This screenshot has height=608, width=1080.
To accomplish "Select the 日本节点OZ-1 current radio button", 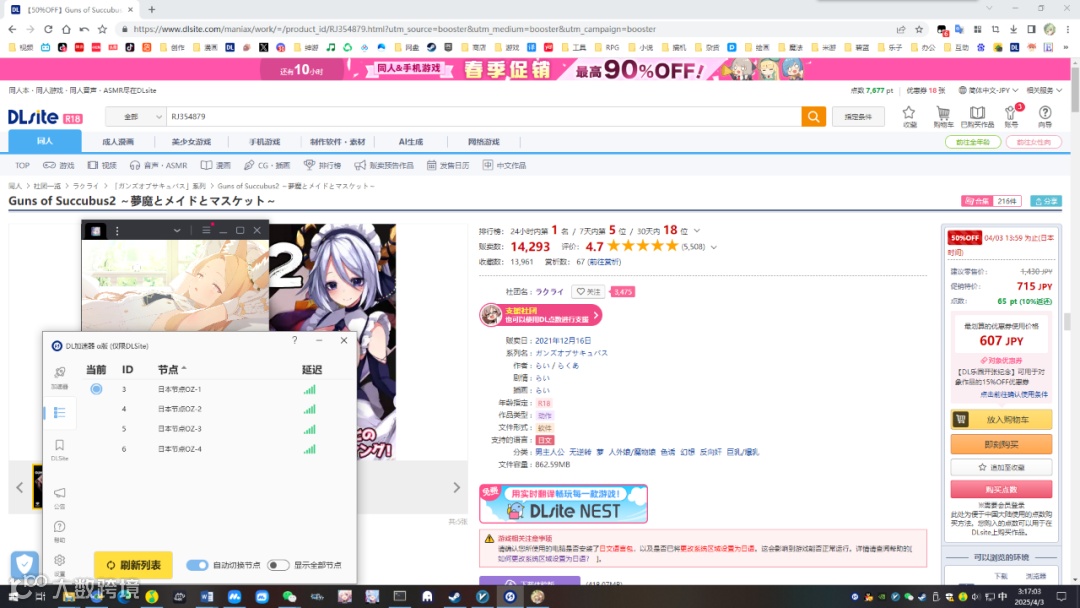I will coord(96,389).
